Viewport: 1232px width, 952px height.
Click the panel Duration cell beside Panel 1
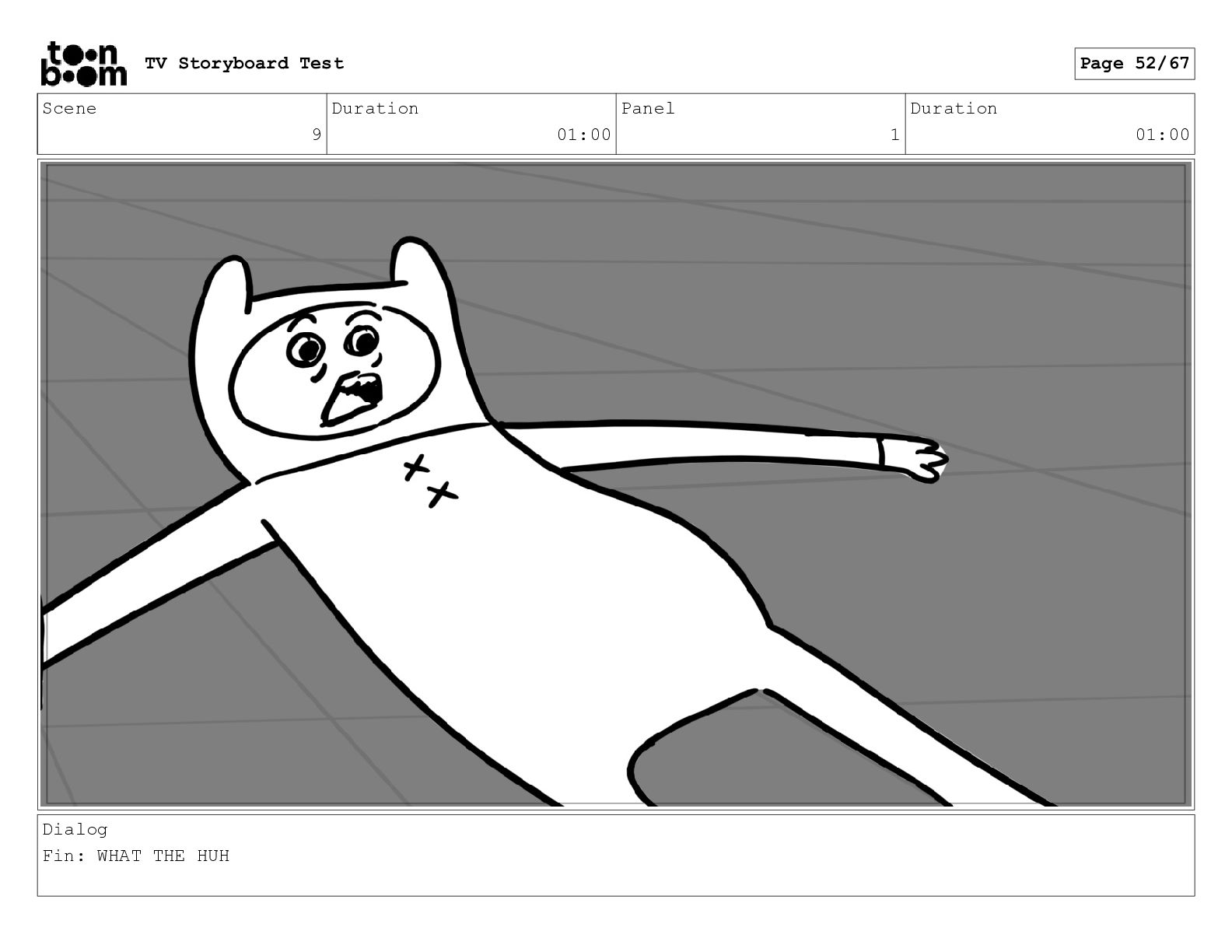tap(1050, 124)
